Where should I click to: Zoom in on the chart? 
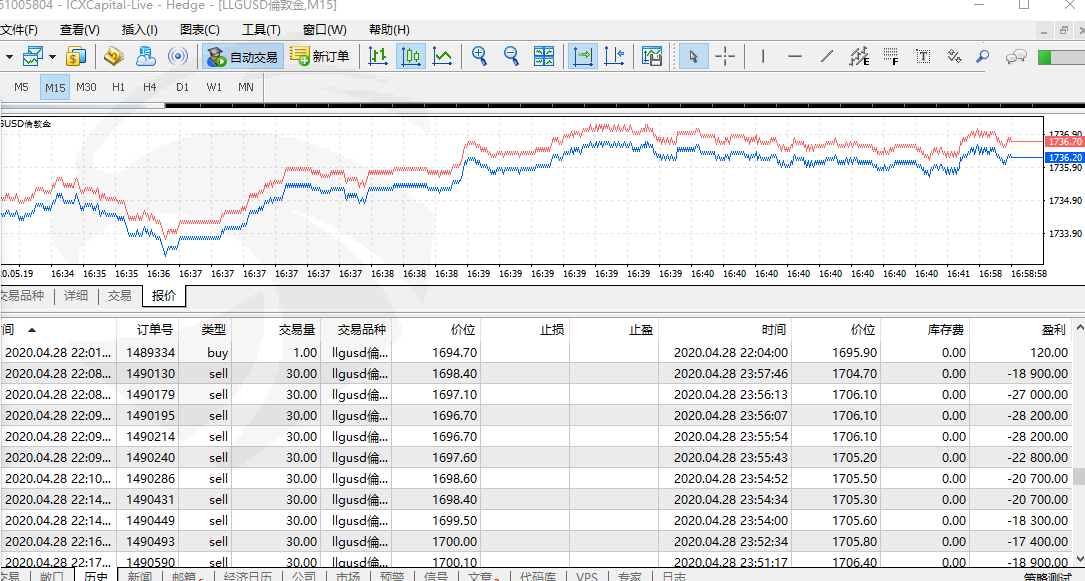(x=480, y=56)
